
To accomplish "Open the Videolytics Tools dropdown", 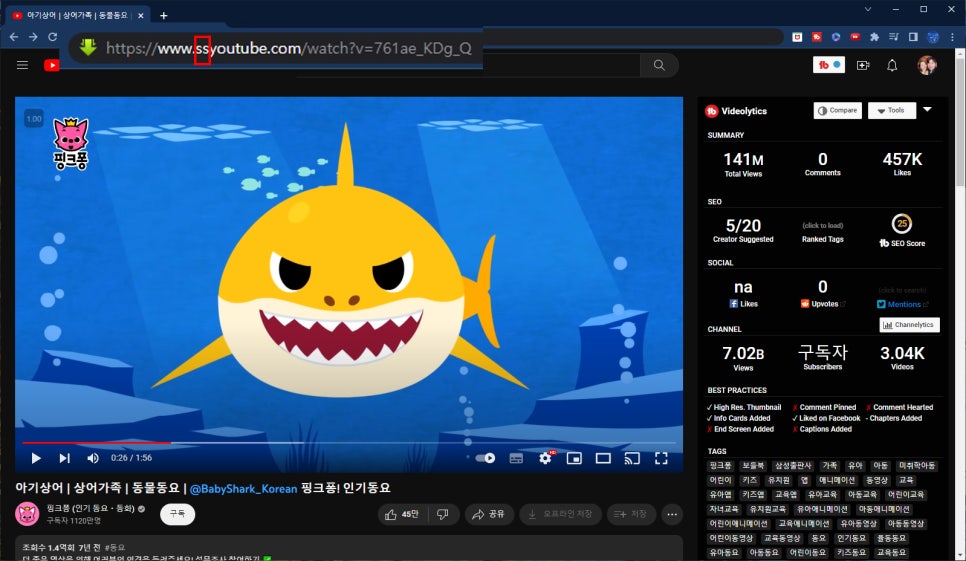I will [x=891, y=110].
